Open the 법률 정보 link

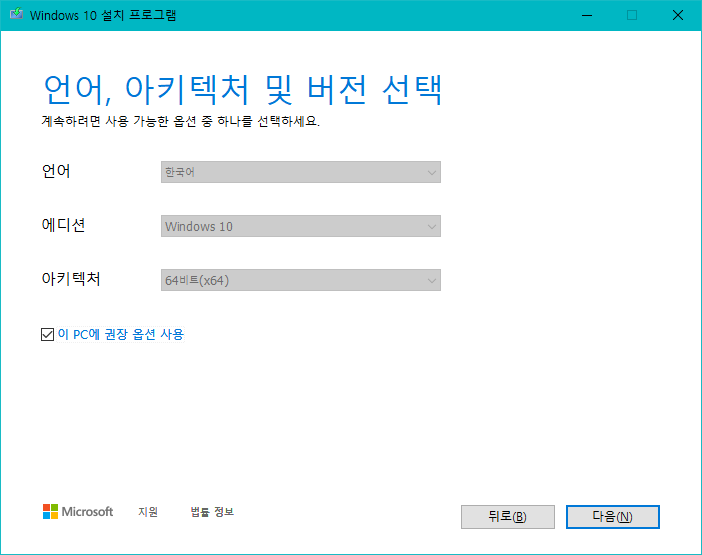(212, 512)
